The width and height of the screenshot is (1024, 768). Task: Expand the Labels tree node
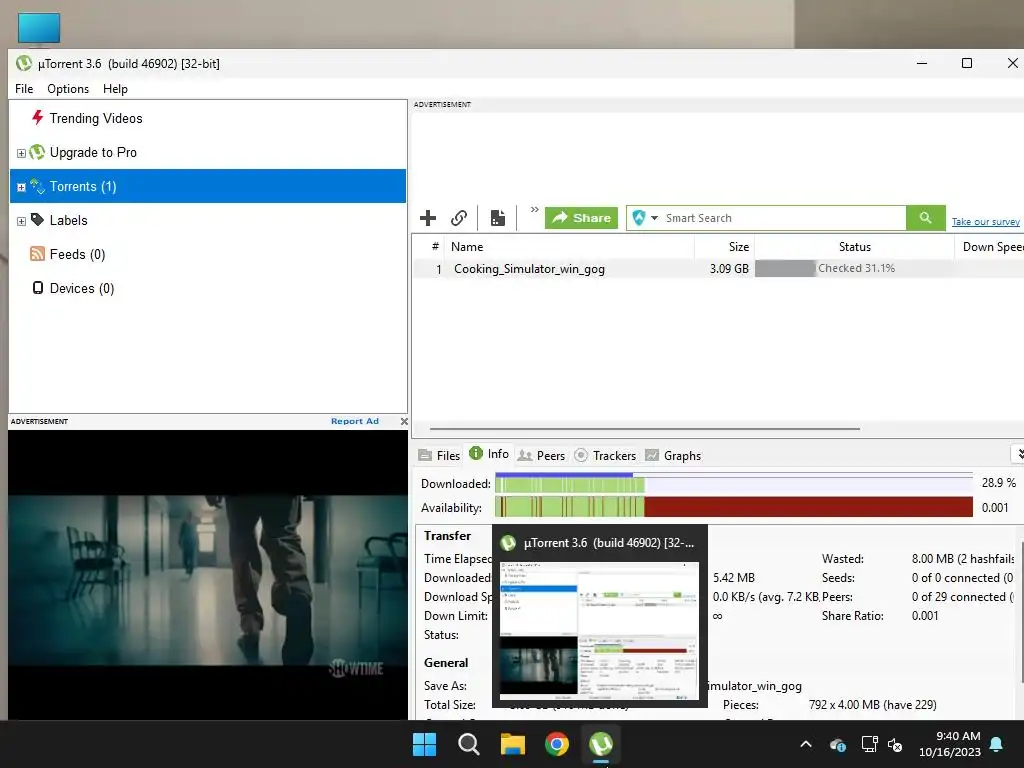[x=21, y=221]
